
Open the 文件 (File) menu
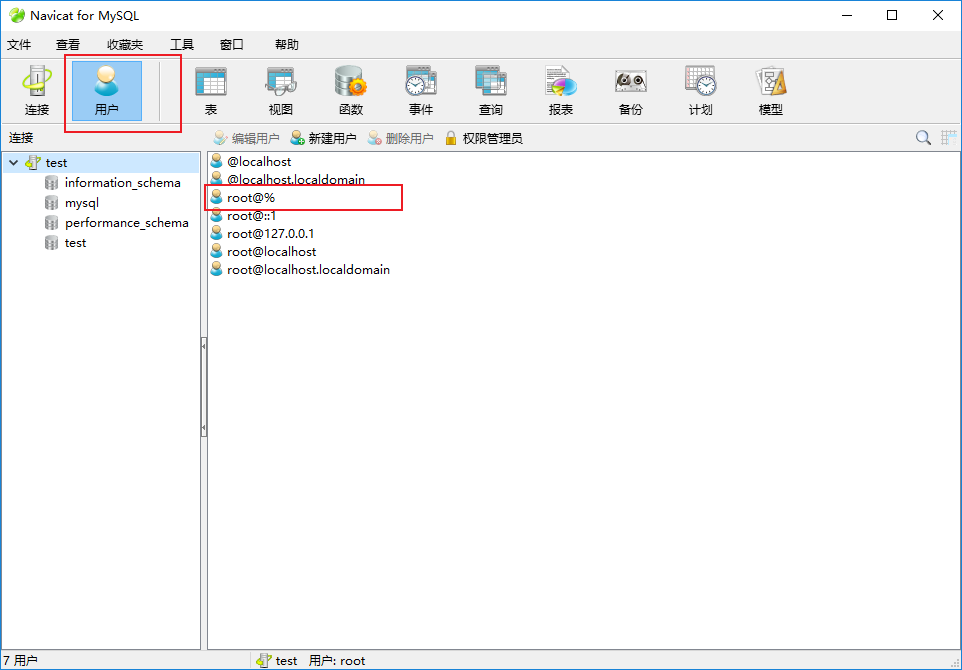pyautogui.click(x=19, y=45)
